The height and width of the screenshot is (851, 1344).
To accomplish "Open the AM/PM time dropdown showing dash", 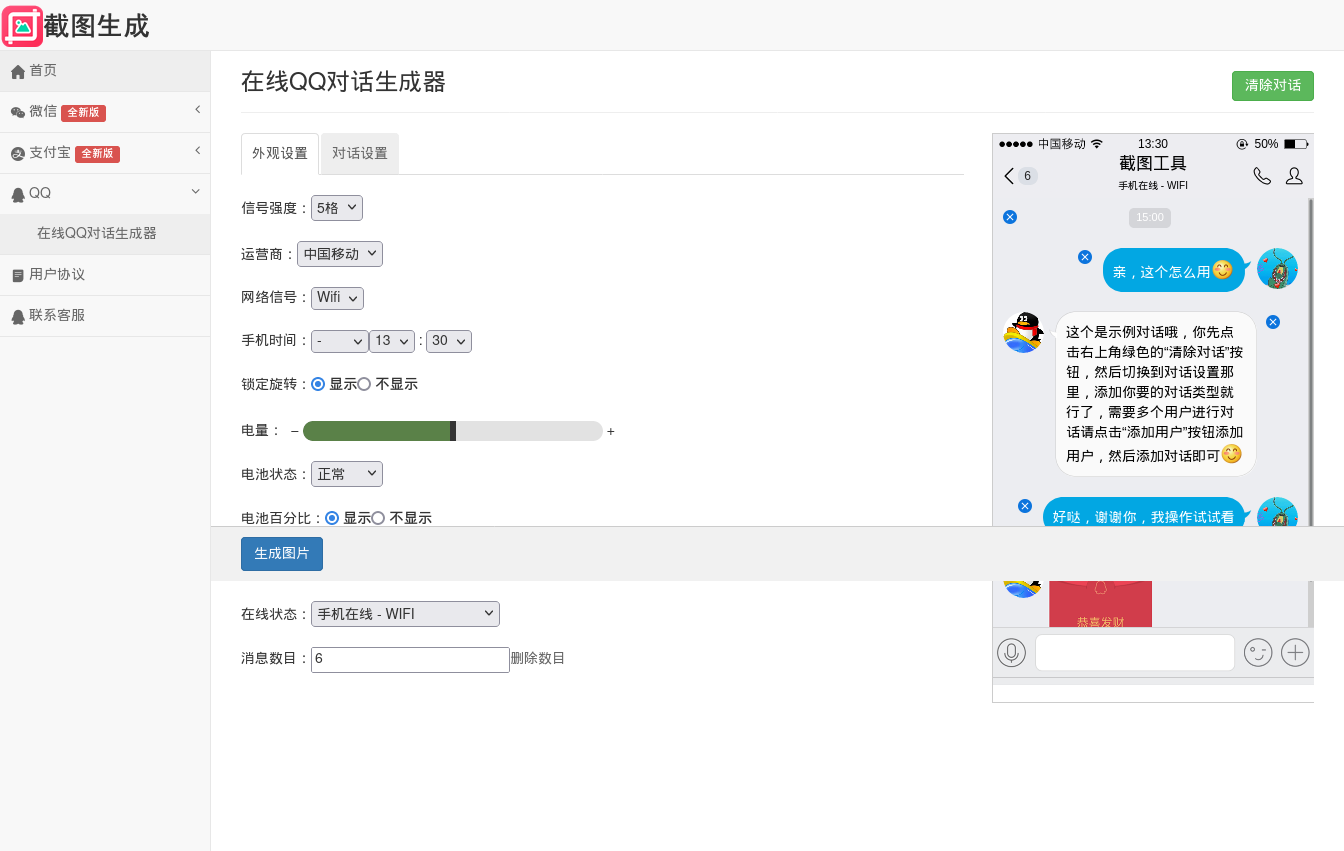I will tap(340, 341).
